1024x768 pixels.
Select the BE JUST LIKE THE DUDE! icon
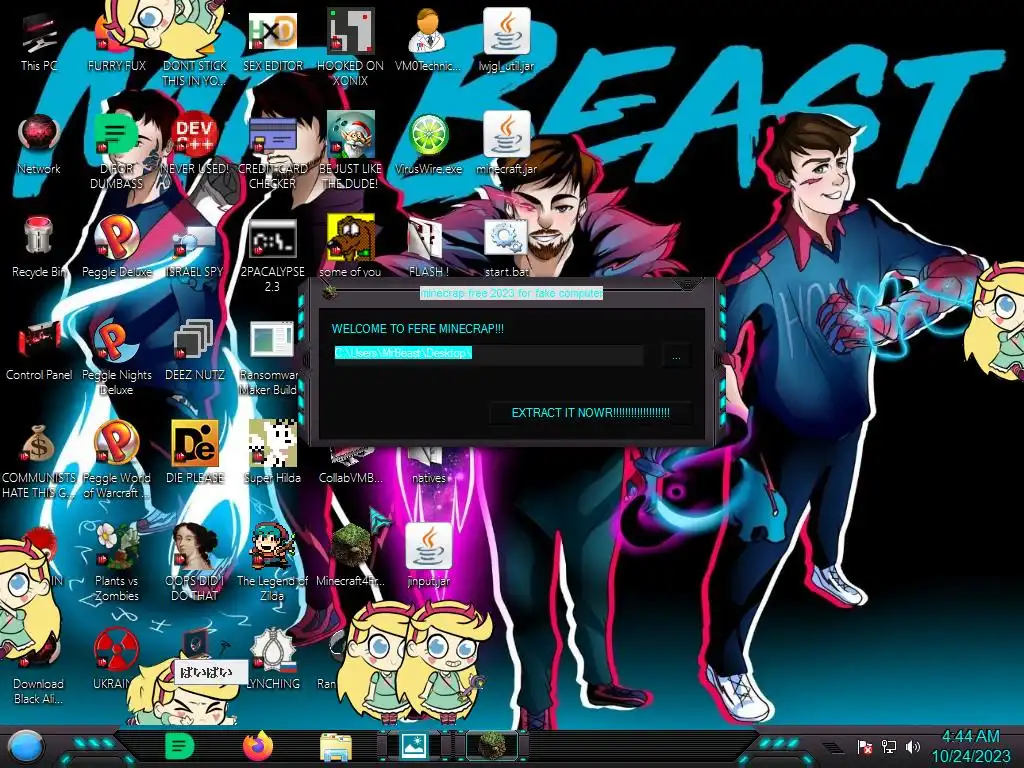click(x=350, y=152)
